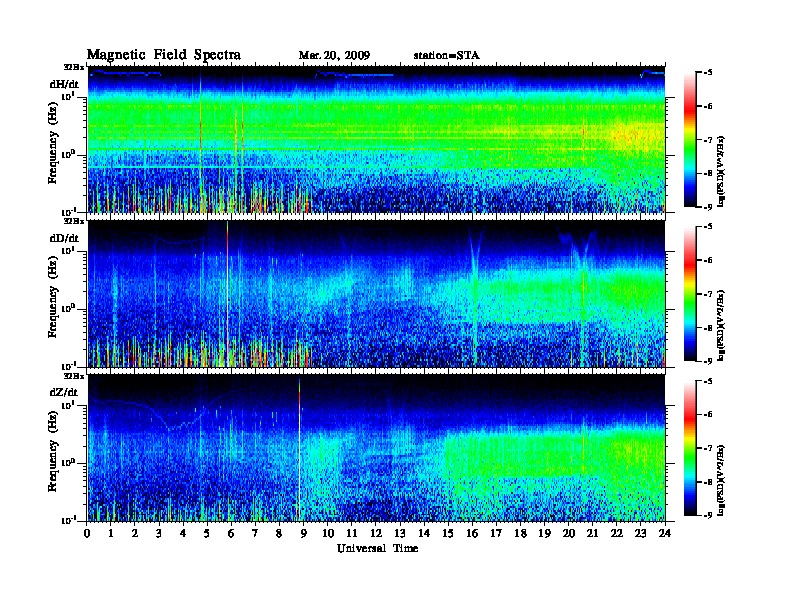Viewport: 792px width, 612px height.
Task: Click the hour "14" tick label on time axis
Action: pyautogui.click(x=424, y=533)
